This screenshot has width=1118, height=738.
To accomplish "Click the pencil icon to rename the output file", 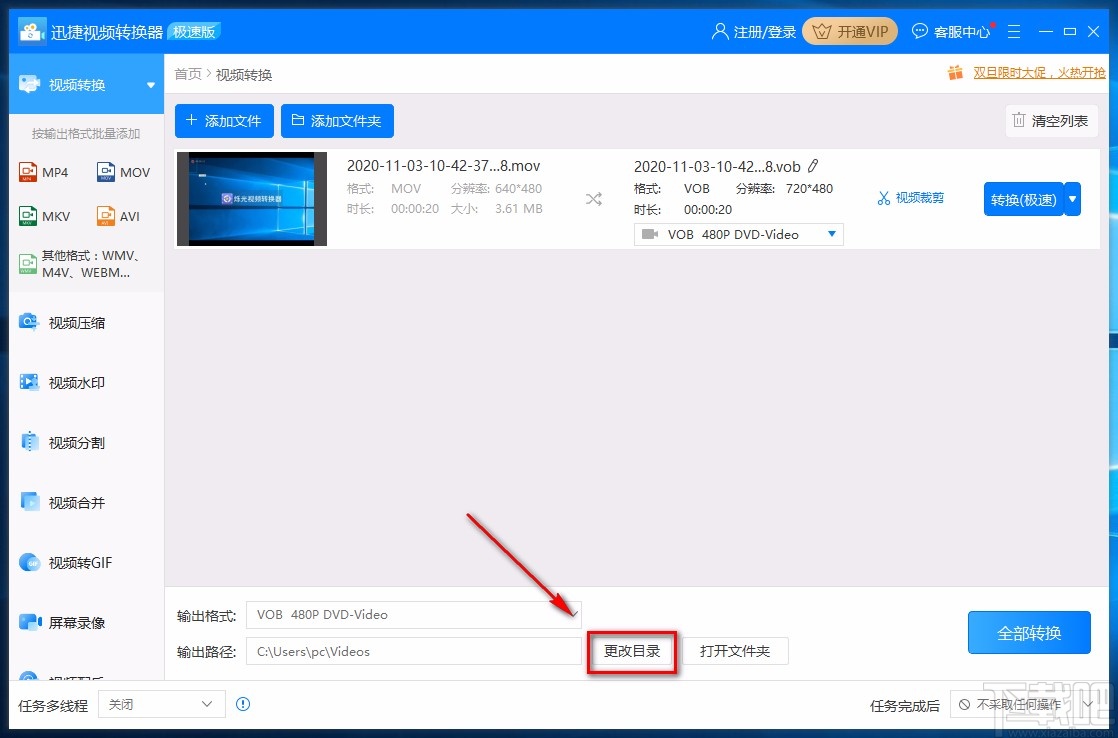I will (813, 166).
